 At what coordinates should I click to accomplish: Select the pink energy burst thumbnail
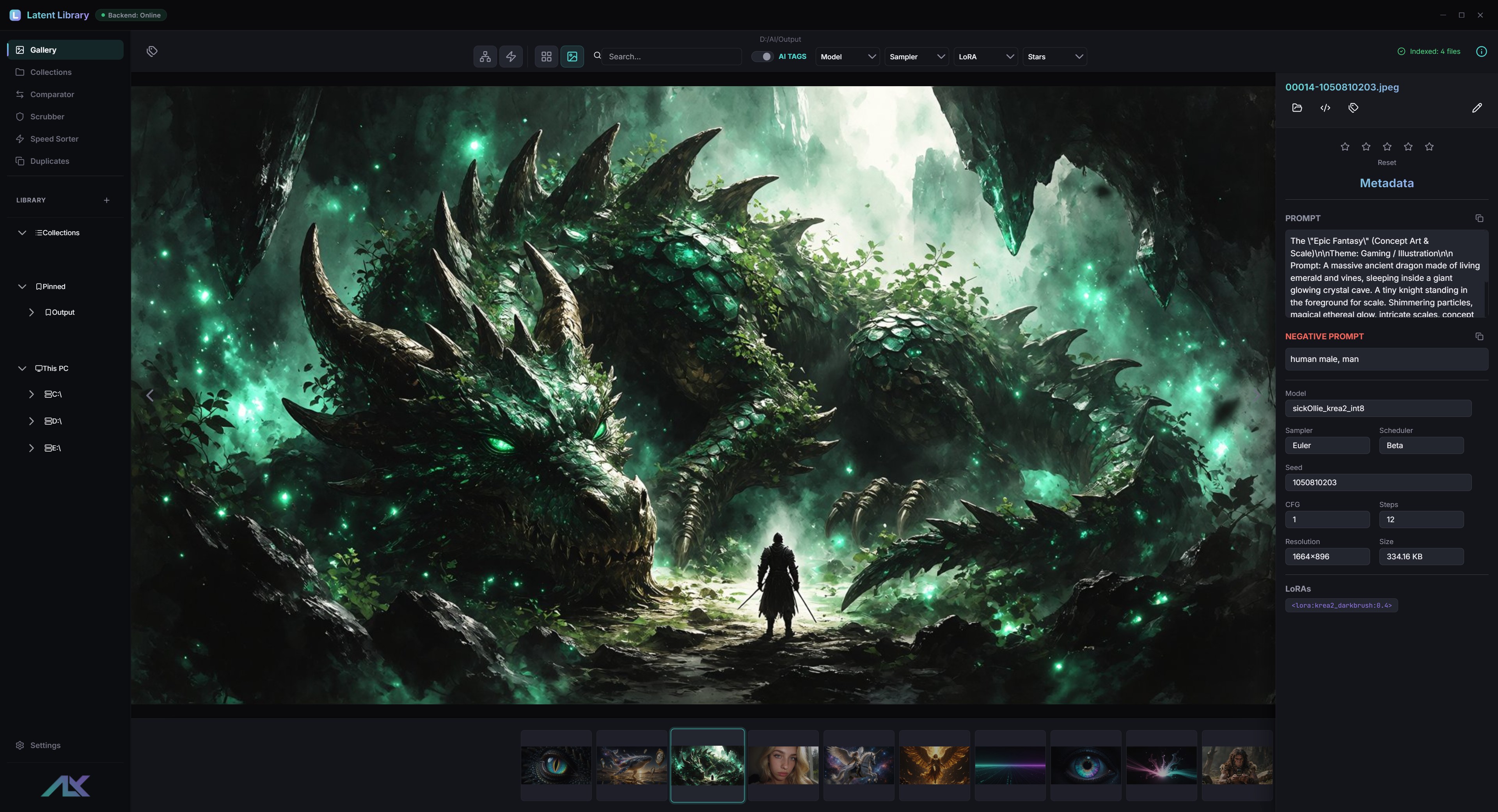pos(1161,766)
